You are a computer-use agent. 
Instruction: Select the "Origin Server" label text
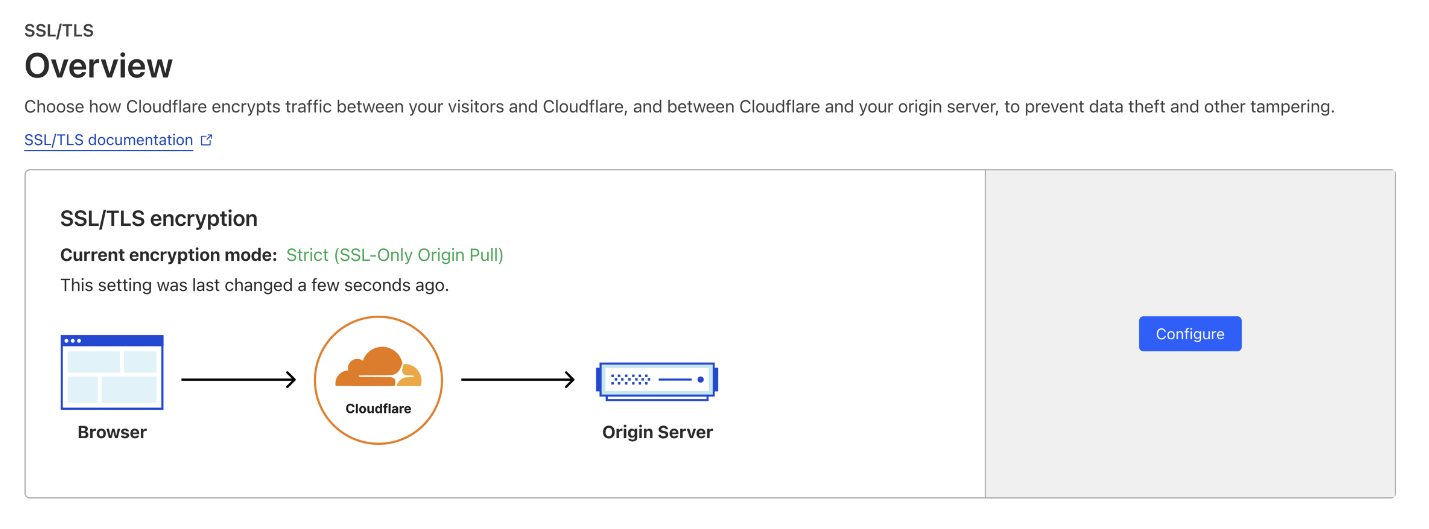657,432
